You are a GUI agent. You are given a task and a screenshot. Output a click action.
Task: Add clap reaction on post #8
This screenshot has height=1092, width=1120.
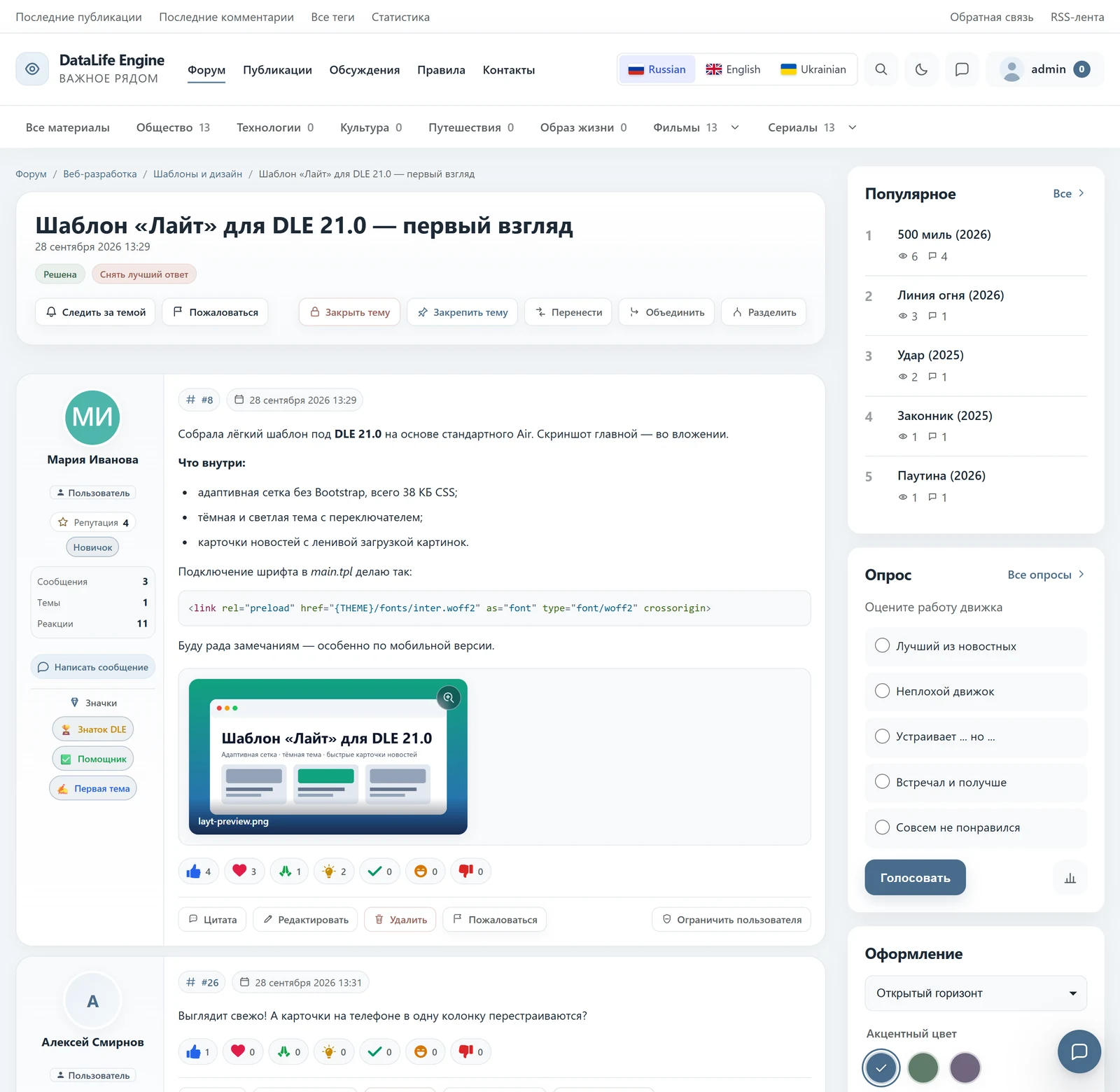click(289, 871)
